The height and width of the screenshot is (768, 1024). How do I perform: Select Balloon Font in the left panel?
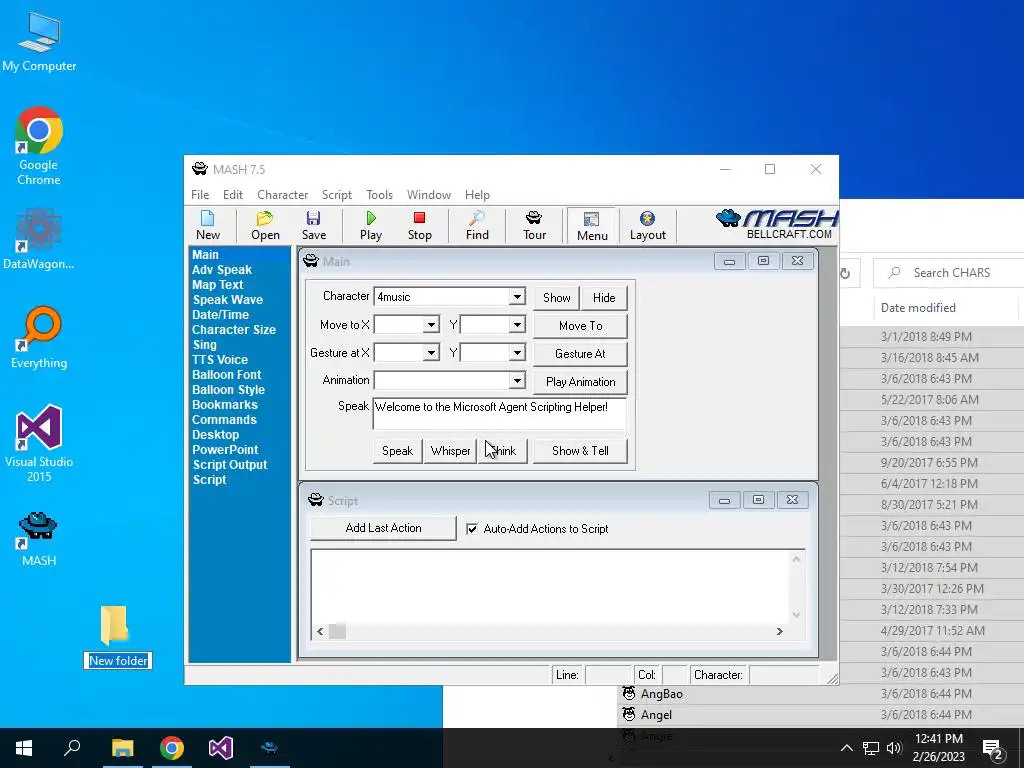(x=226, y=375)
